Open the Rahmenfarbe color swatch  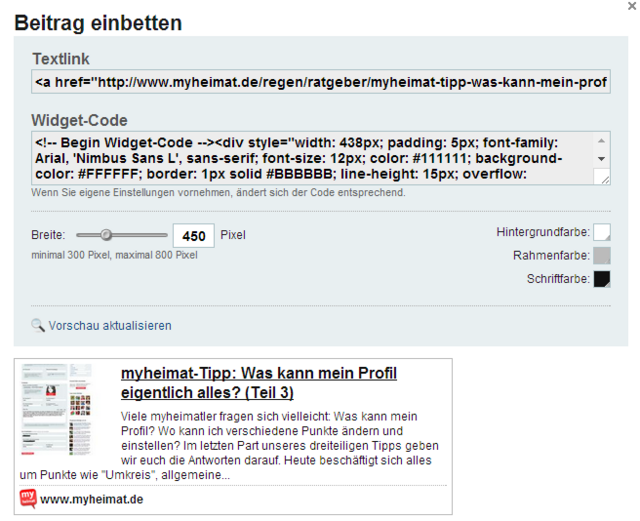click(602, 256)
